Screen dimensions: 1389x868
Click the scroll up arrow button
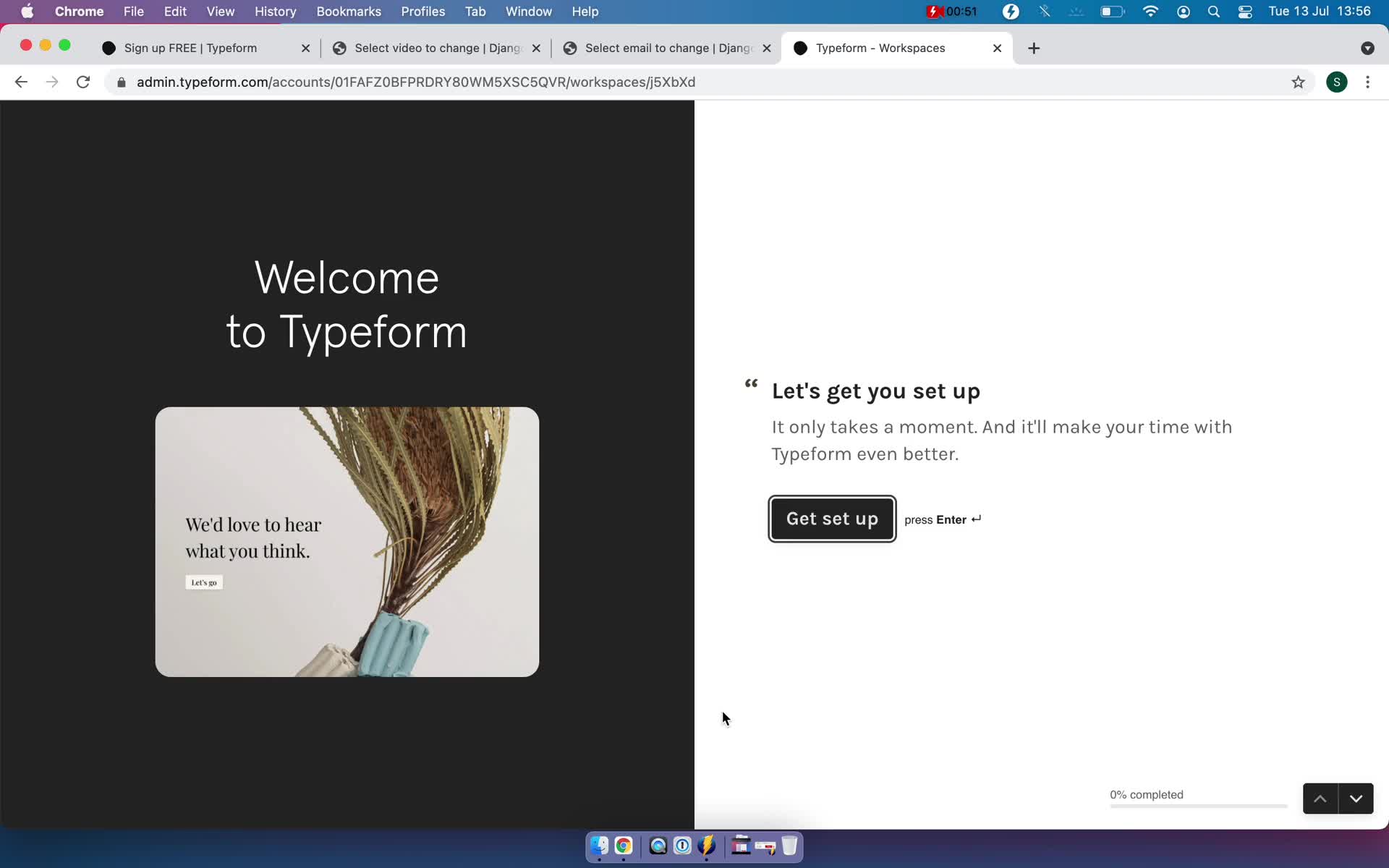[1321, 797]
